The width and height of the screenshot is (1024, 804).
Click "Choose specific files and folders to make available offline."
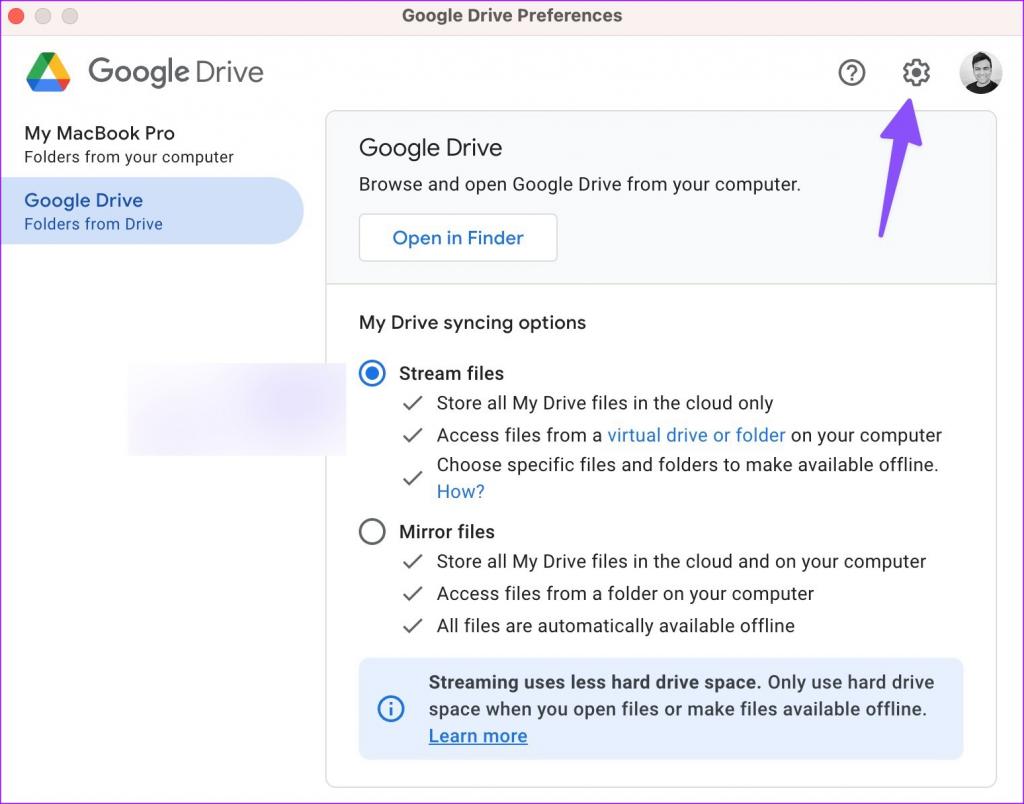[687, 465]
